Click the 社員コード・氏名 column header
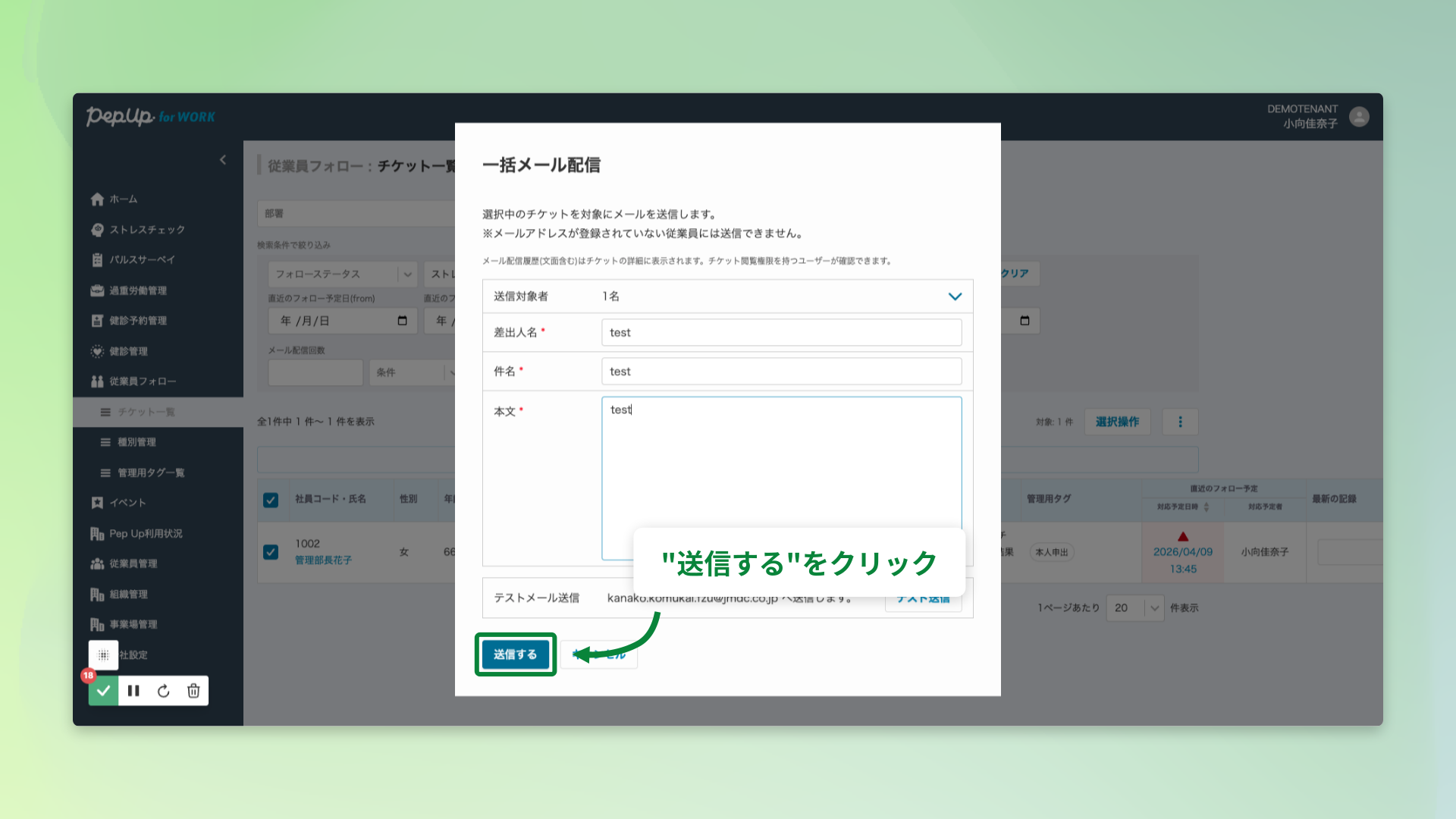1456x819 pixels. pos(331,499)
